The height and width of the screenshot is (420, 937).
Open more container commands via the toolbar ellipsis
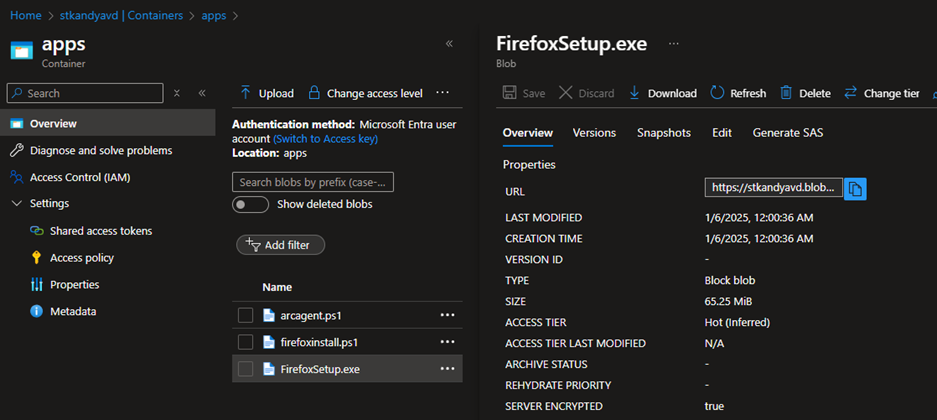point(442,93)
